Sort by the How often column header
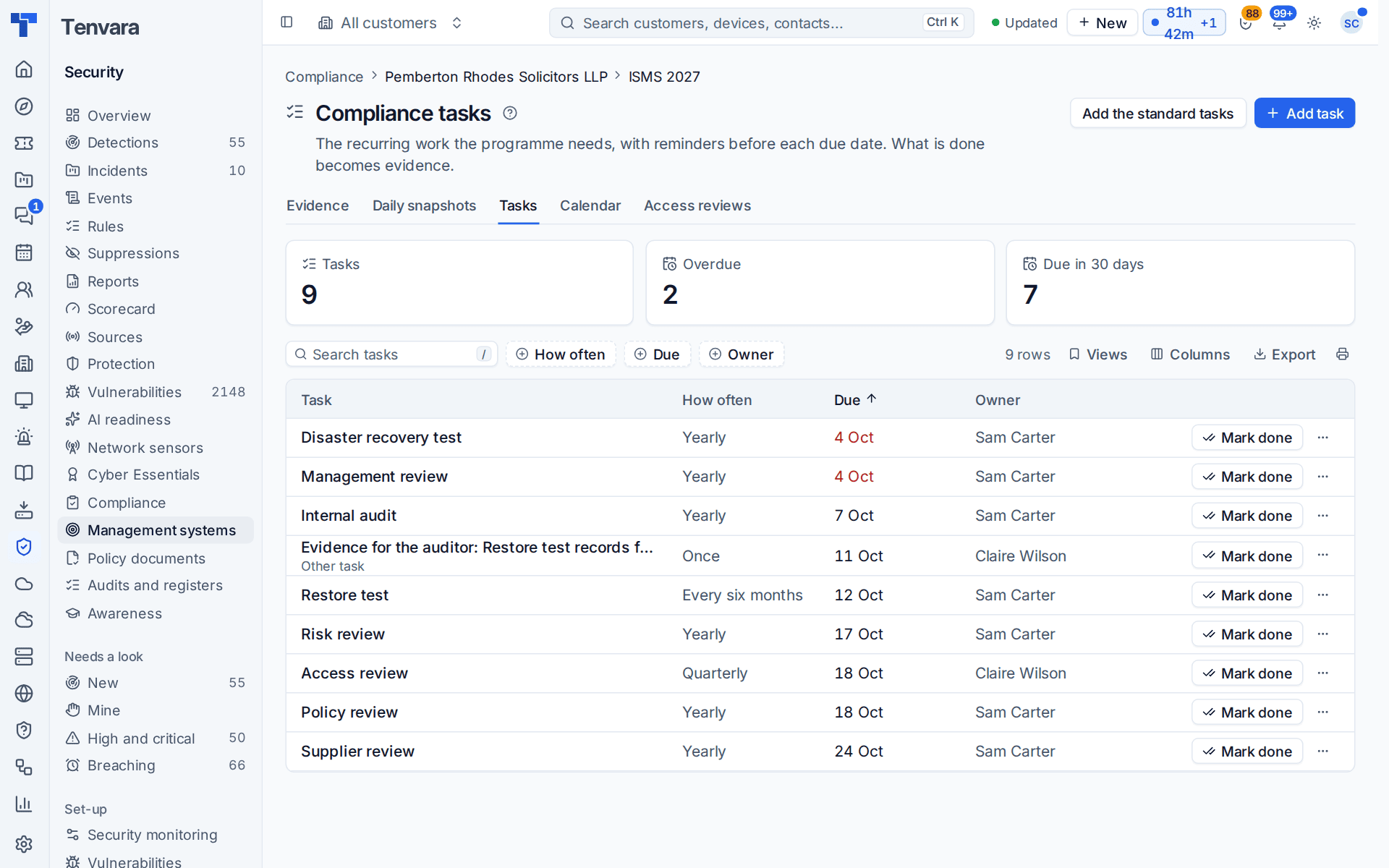 tap(717, 400)
